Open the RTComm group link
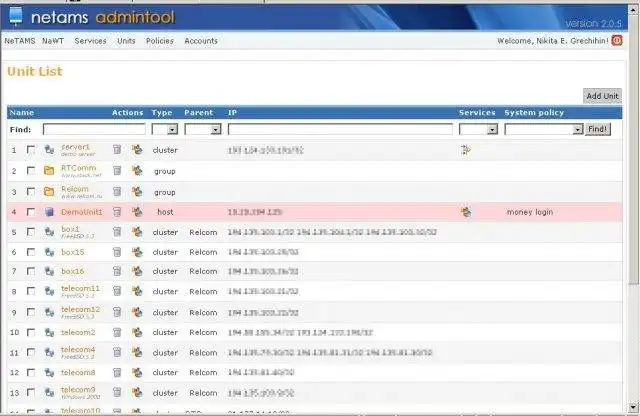 pyautogui.click(x=78, y=168)
